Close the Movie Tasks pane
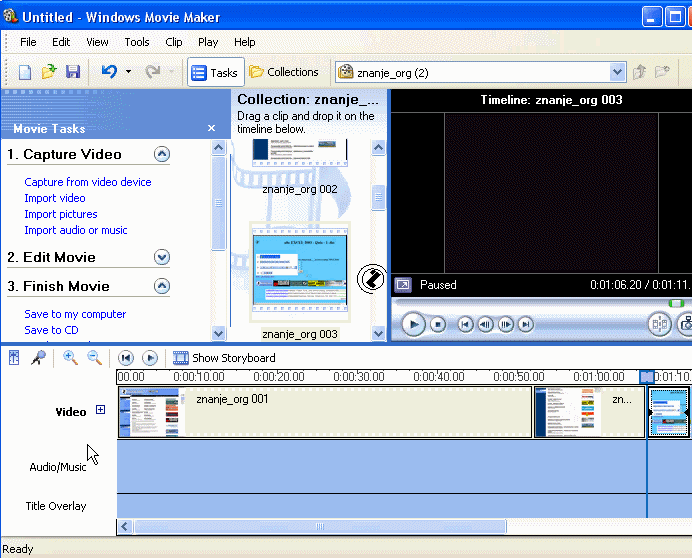The width and height of the screenshot is (692, 558). (x=211, y=128)
